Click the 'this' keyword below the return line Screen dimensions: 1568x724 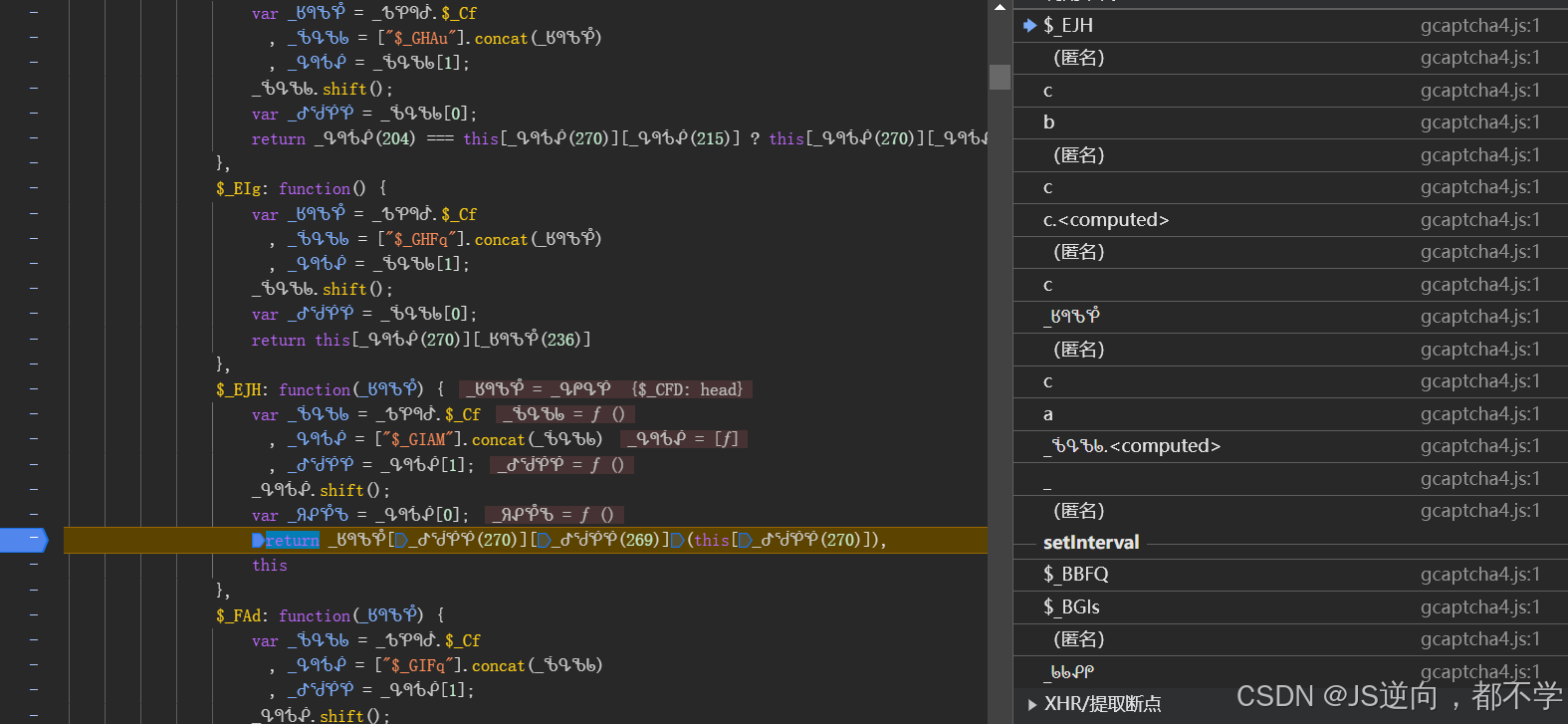[270, 566]
